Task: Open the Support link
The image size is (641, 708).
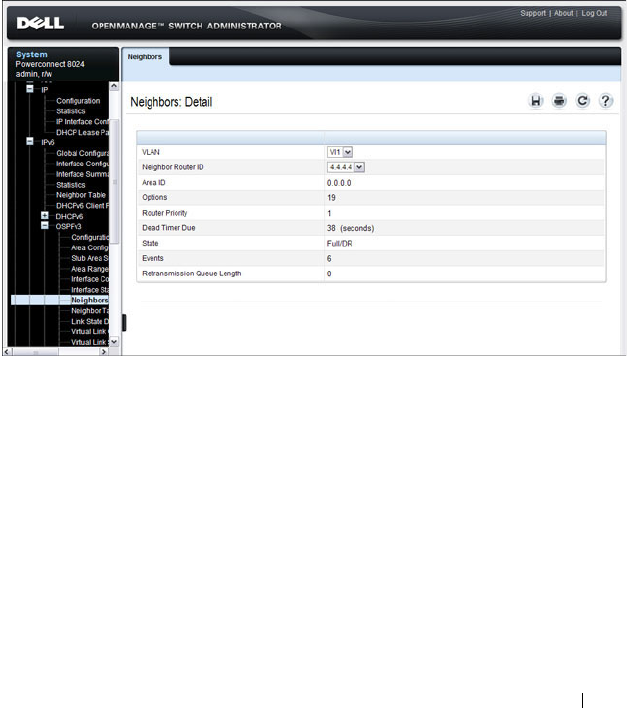Action: tap(533, 13)
